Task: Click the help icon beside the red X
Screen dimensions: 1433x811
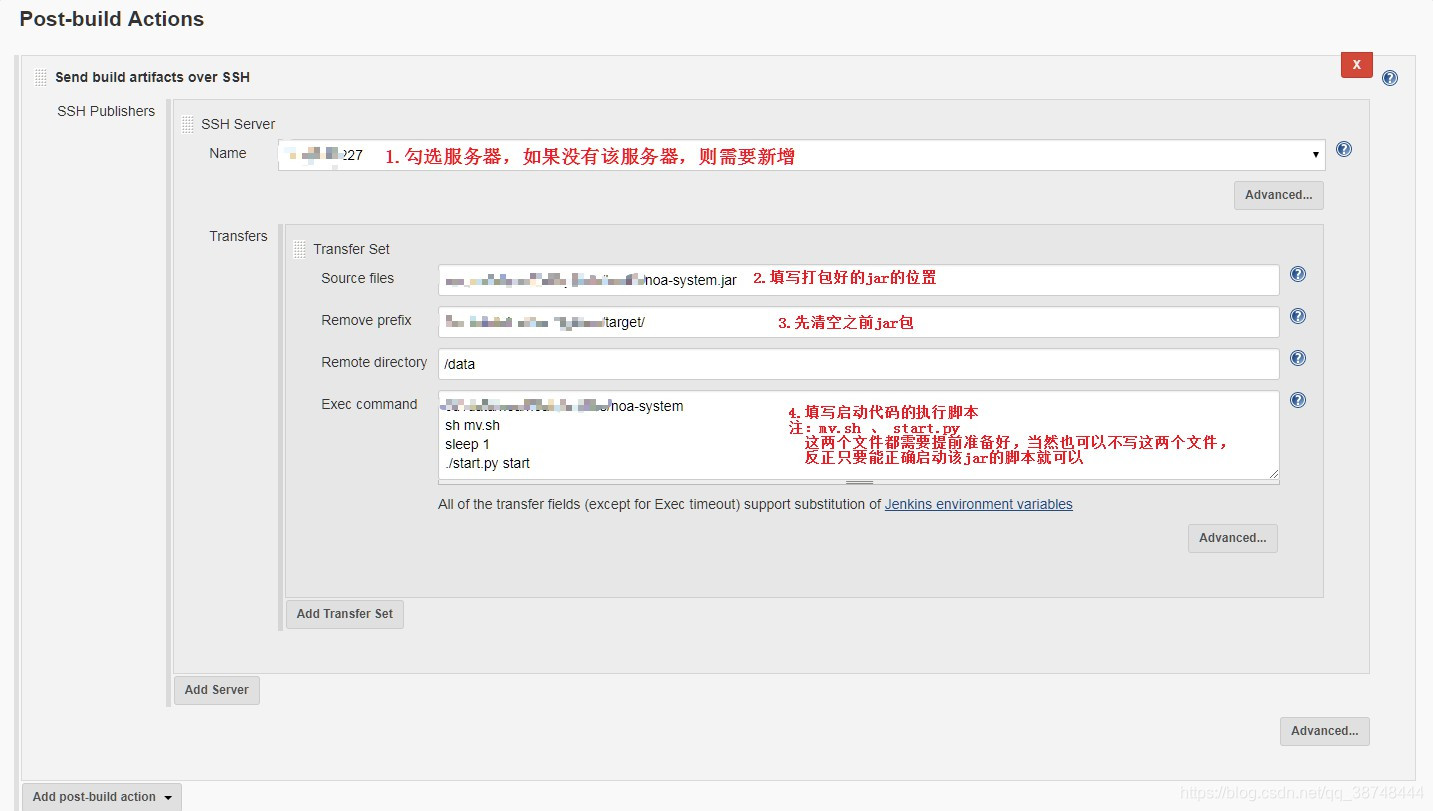Action: pos(1389,78)
